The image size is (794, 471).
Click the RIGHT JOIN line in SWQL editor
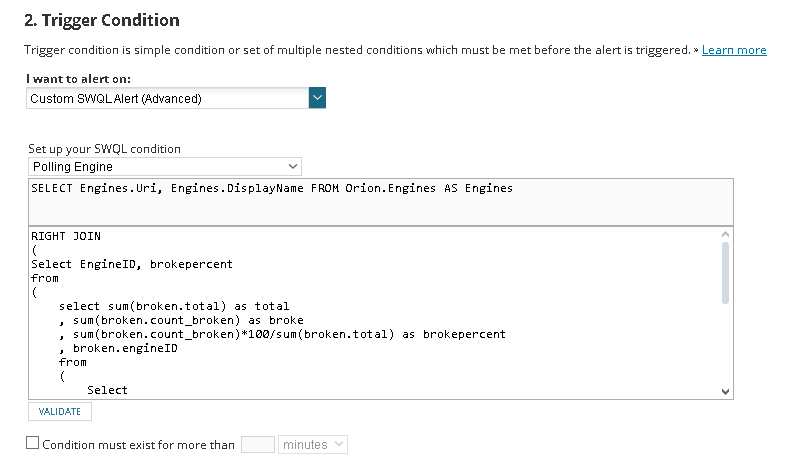coord(66,236)
